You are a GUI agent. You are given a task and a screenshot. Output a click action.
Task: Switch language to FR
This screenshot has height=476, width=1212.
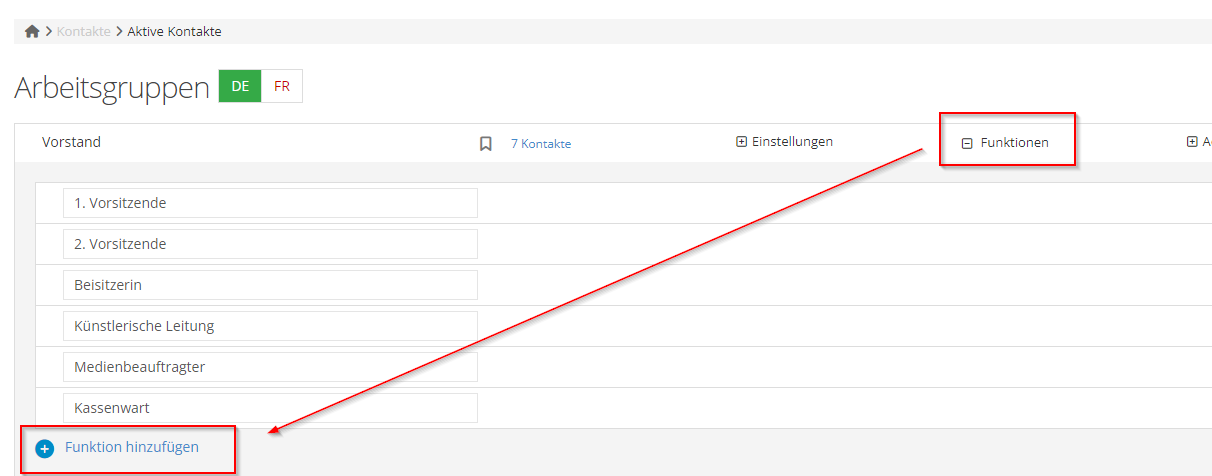tap(282, 86)
